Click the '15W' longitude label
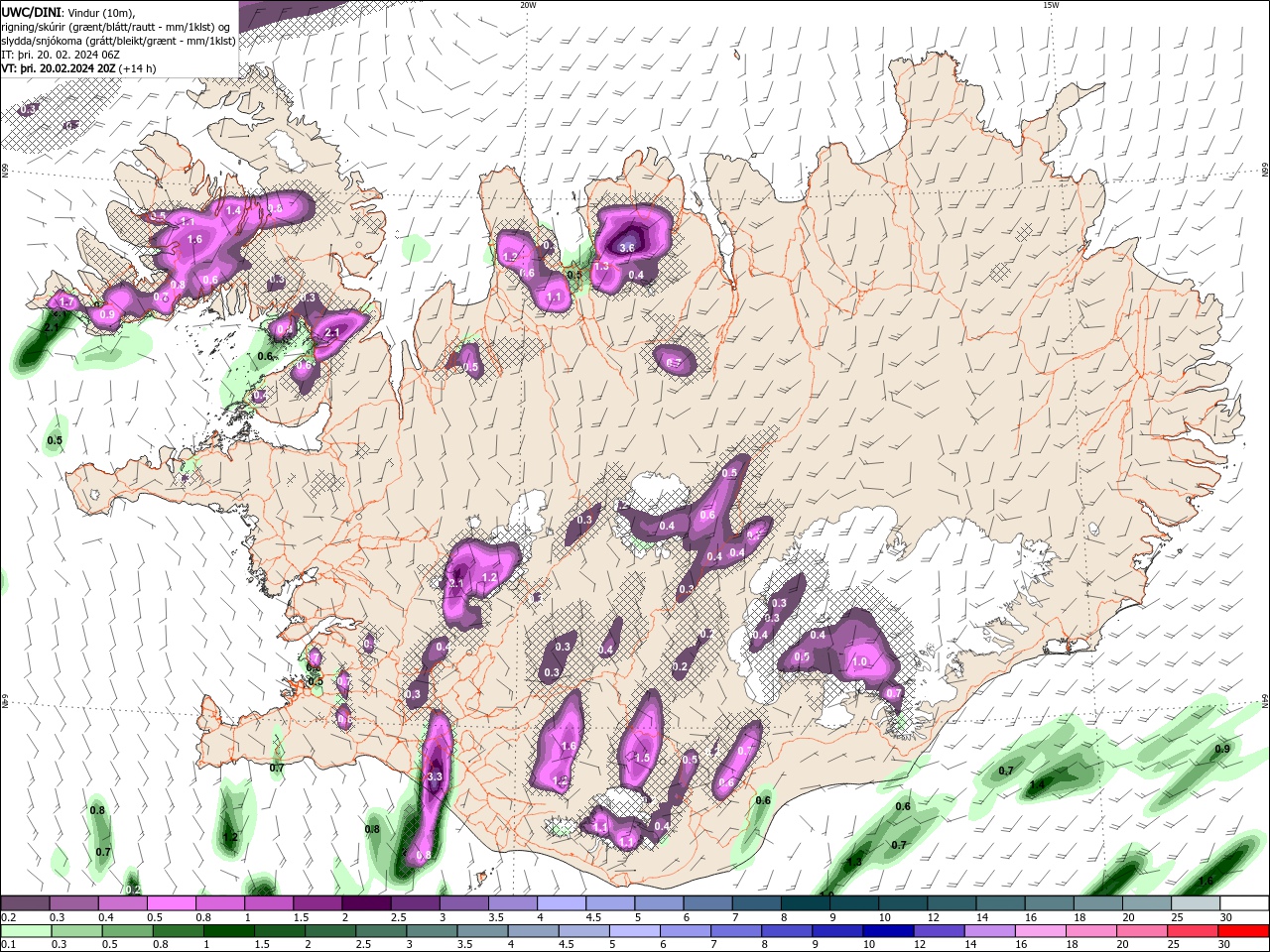 (1050, 5)
